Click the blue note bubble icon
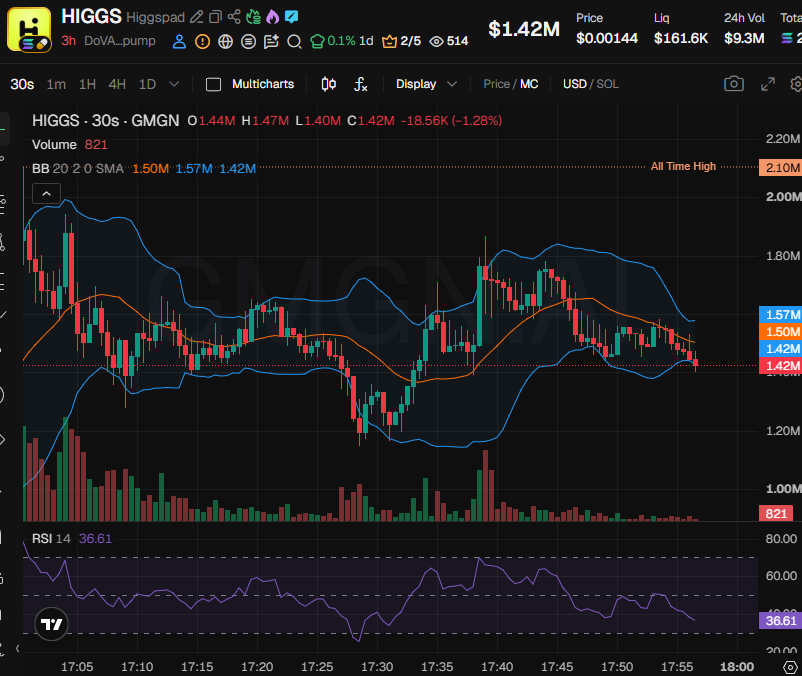Image resolution: width=802 pixels, height=676 pixels. [292, 17]
